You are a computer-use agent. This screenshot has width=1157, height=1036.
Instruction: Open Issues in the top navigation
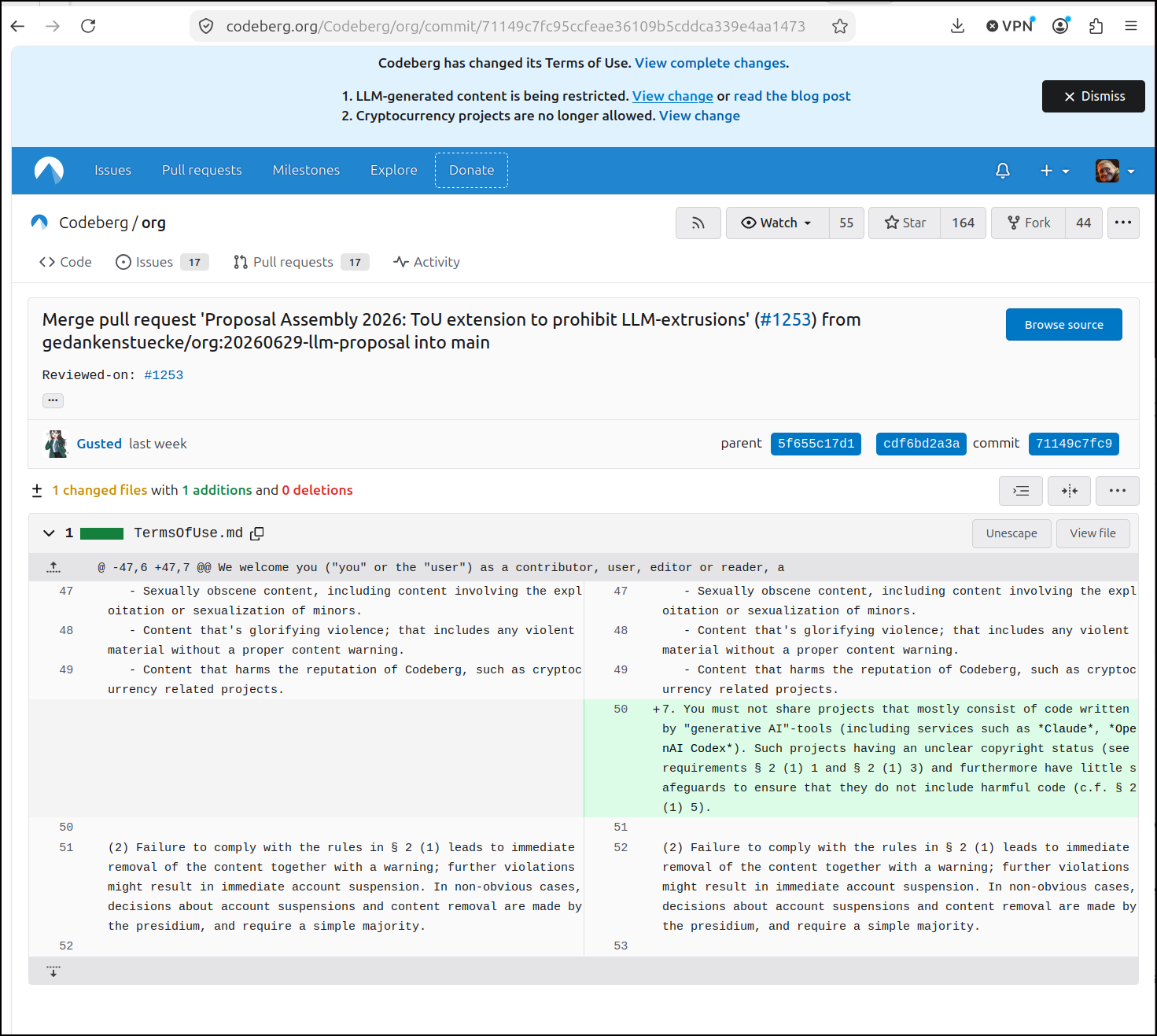pyautogui.click(x=112, y=170)
